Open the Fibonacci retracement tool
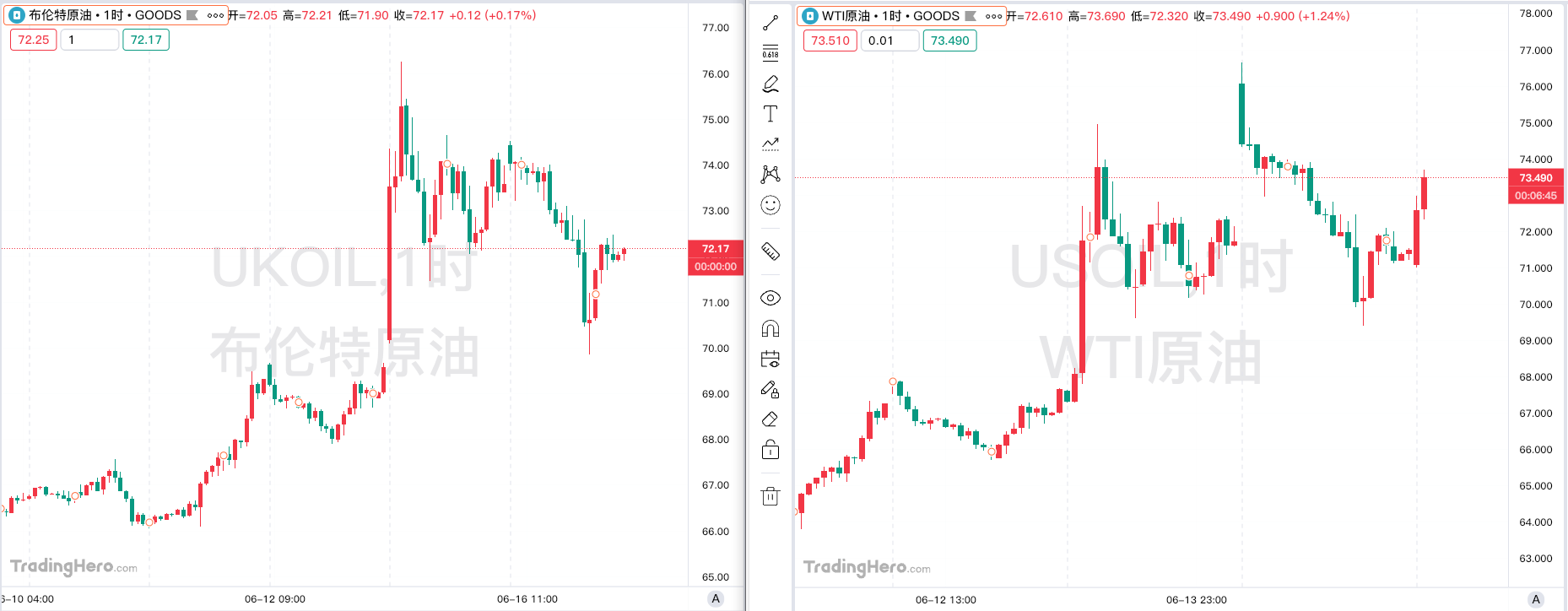Viewport: 1568px width, 611px height. (x=770, y=53)
